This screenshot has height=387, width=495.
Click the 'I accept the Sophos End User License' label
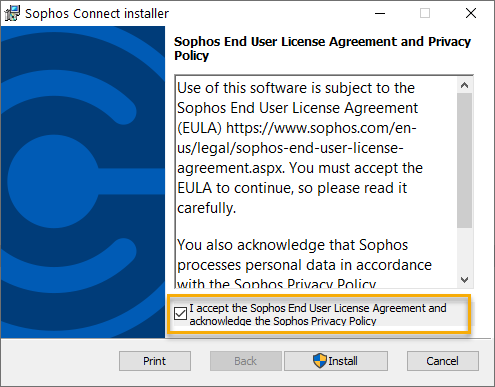[x=318, y=314]
